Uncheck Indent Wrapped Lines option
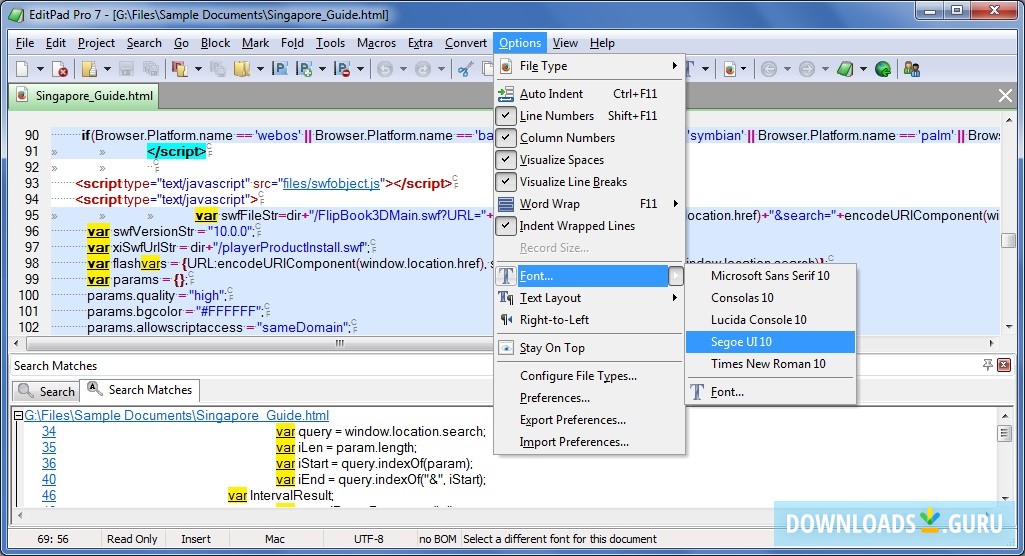This screenshot has height=556, width=1025. click(x=589, y=225)
